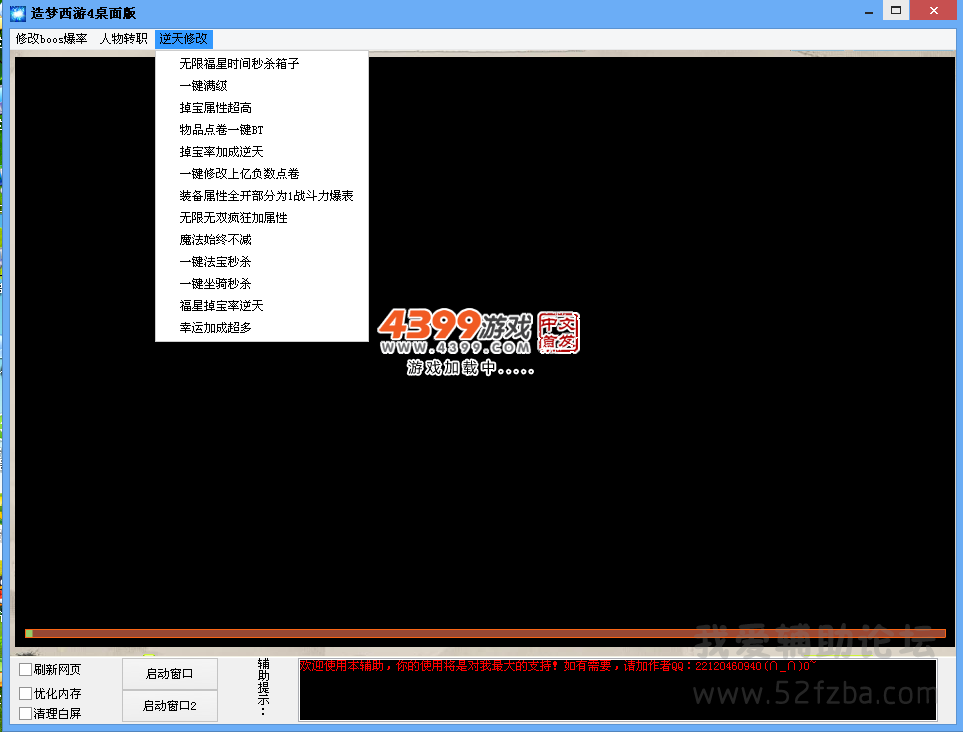Viewport: 963px width, 732px height.
Task: Open the 人物转职 menu
Action: (x=123, y=39)
